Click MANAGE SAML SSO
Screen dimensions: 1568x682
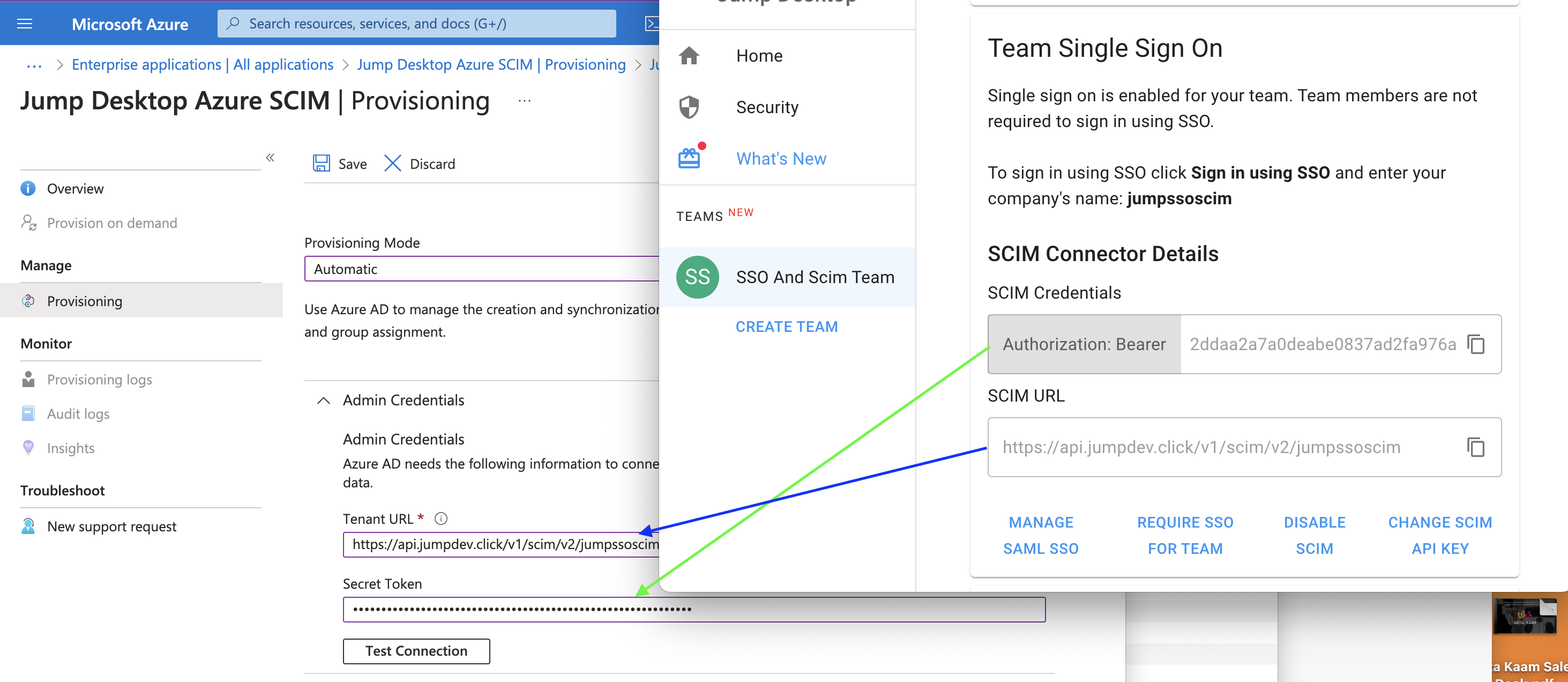click(1041, 535)
